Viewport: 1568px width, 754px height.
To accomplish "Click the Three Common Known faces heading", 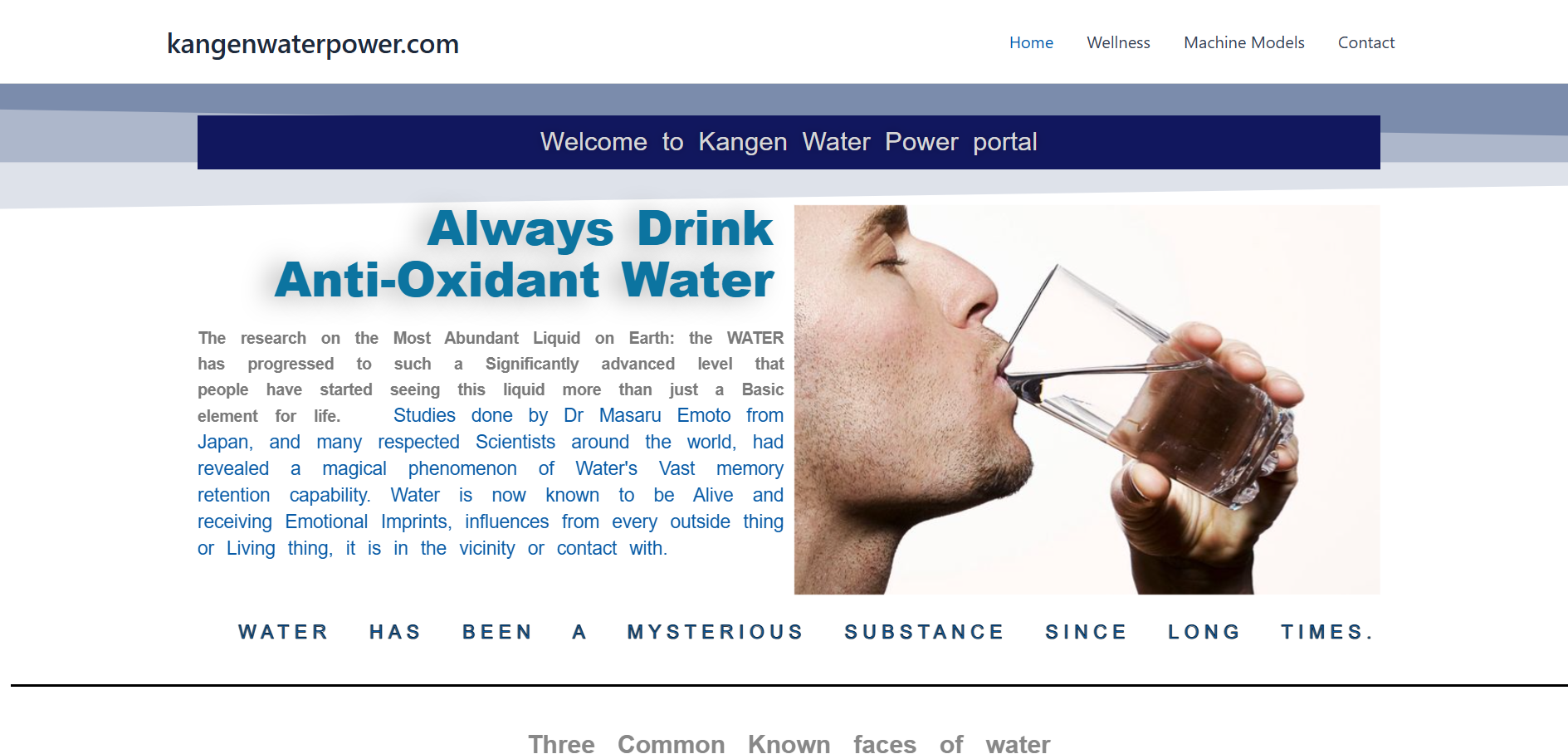I will pos(789,744).
